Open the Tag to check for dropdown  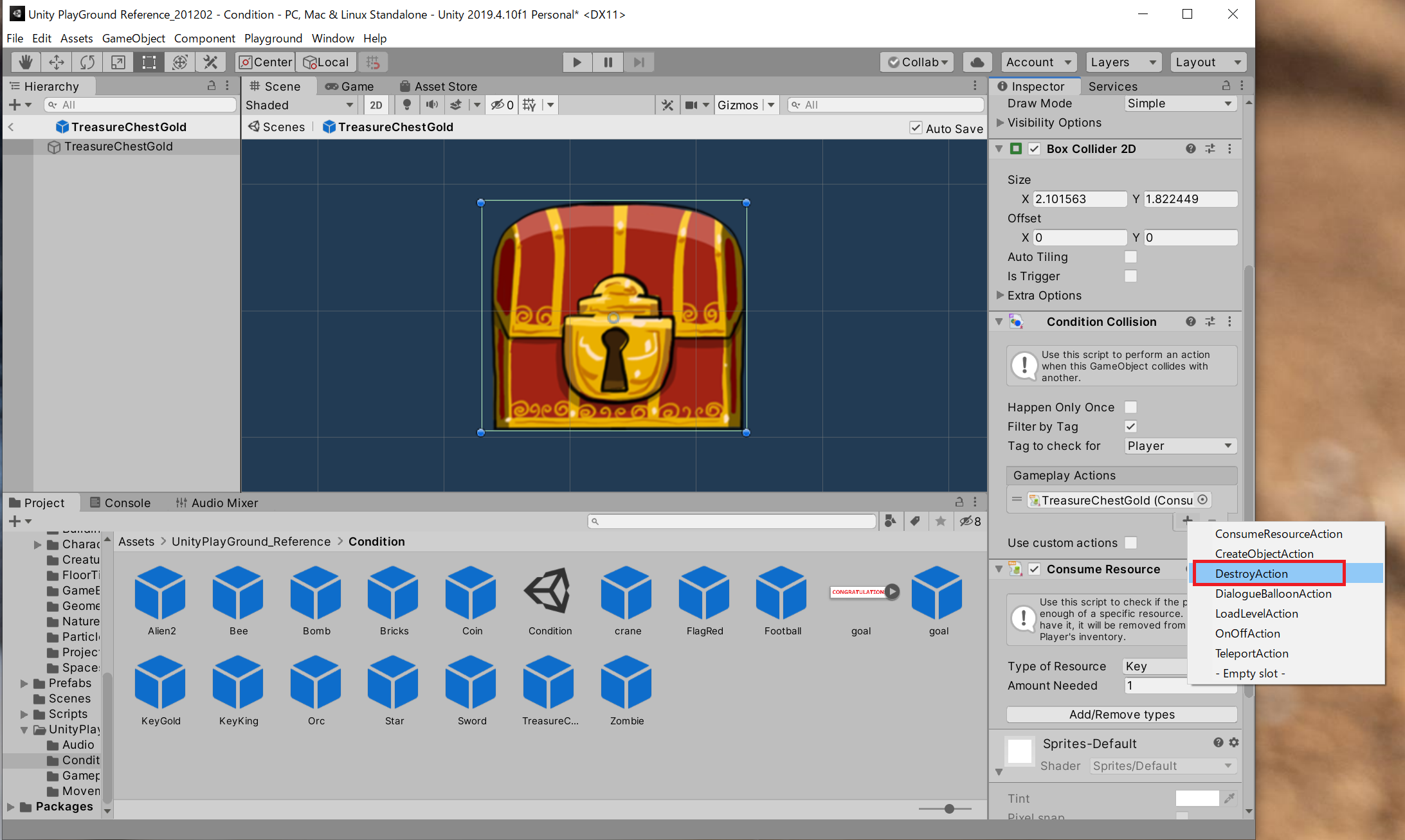(1180, 445)
